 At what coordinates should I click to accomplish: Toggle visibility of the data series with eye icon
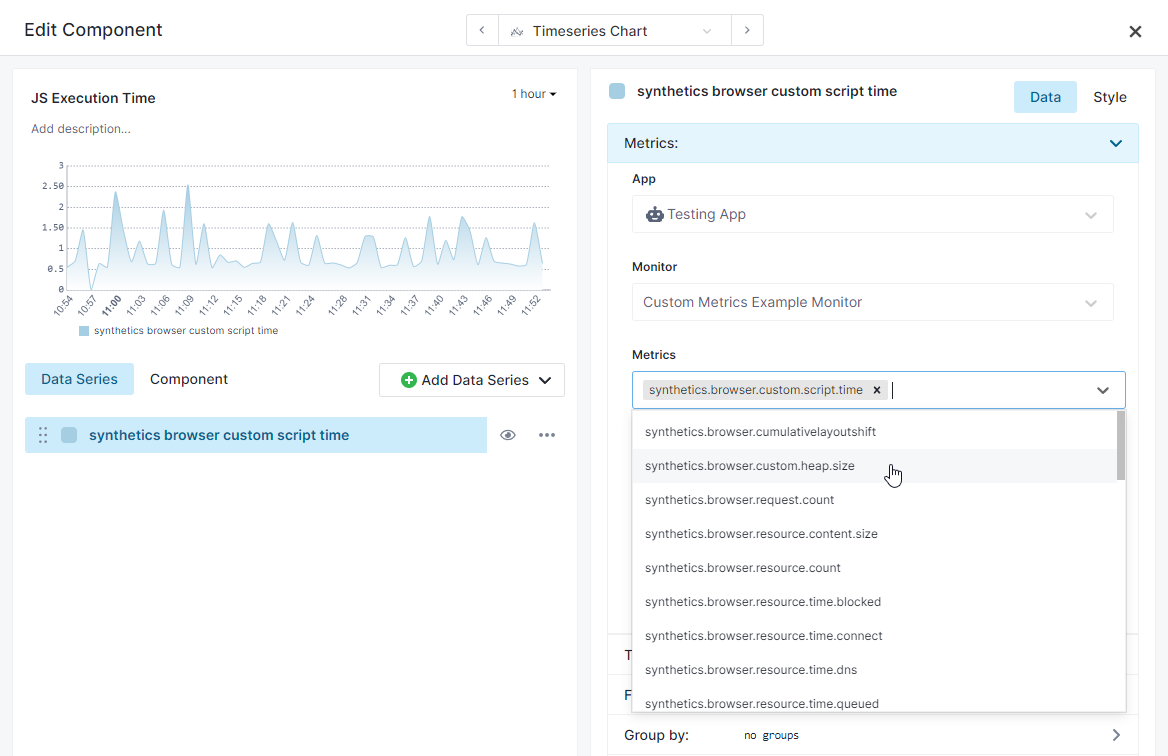508,435
